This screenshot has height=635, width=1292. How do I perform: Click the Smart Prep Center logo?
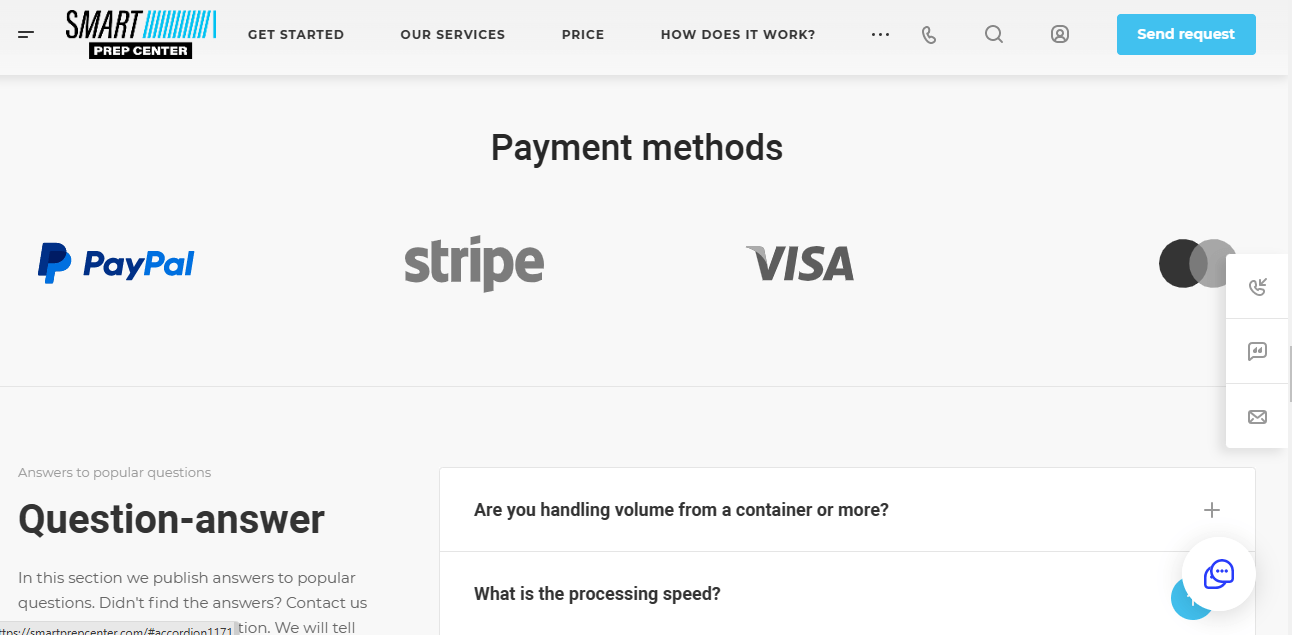click(x=140, y=34)
